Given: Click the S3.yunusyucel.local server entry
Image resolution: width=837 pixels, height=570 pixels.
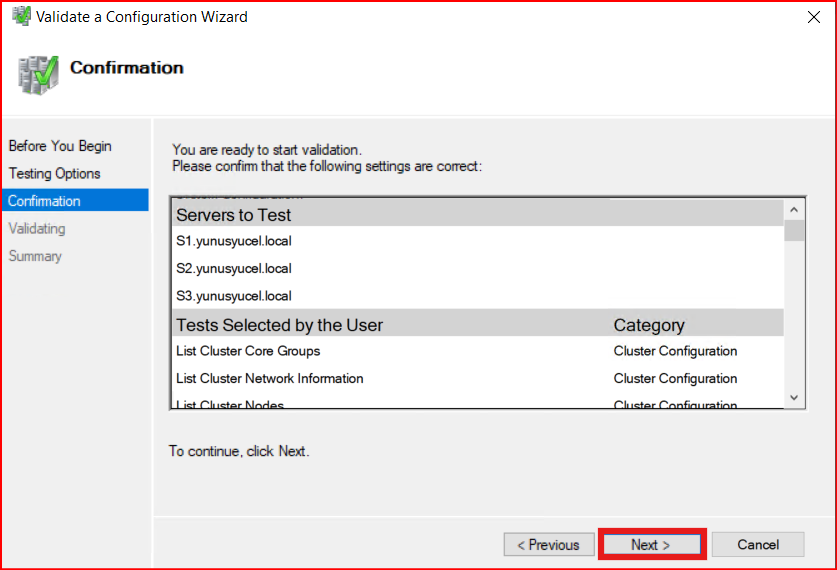Looking at the screenshot, I should point(234,296).
